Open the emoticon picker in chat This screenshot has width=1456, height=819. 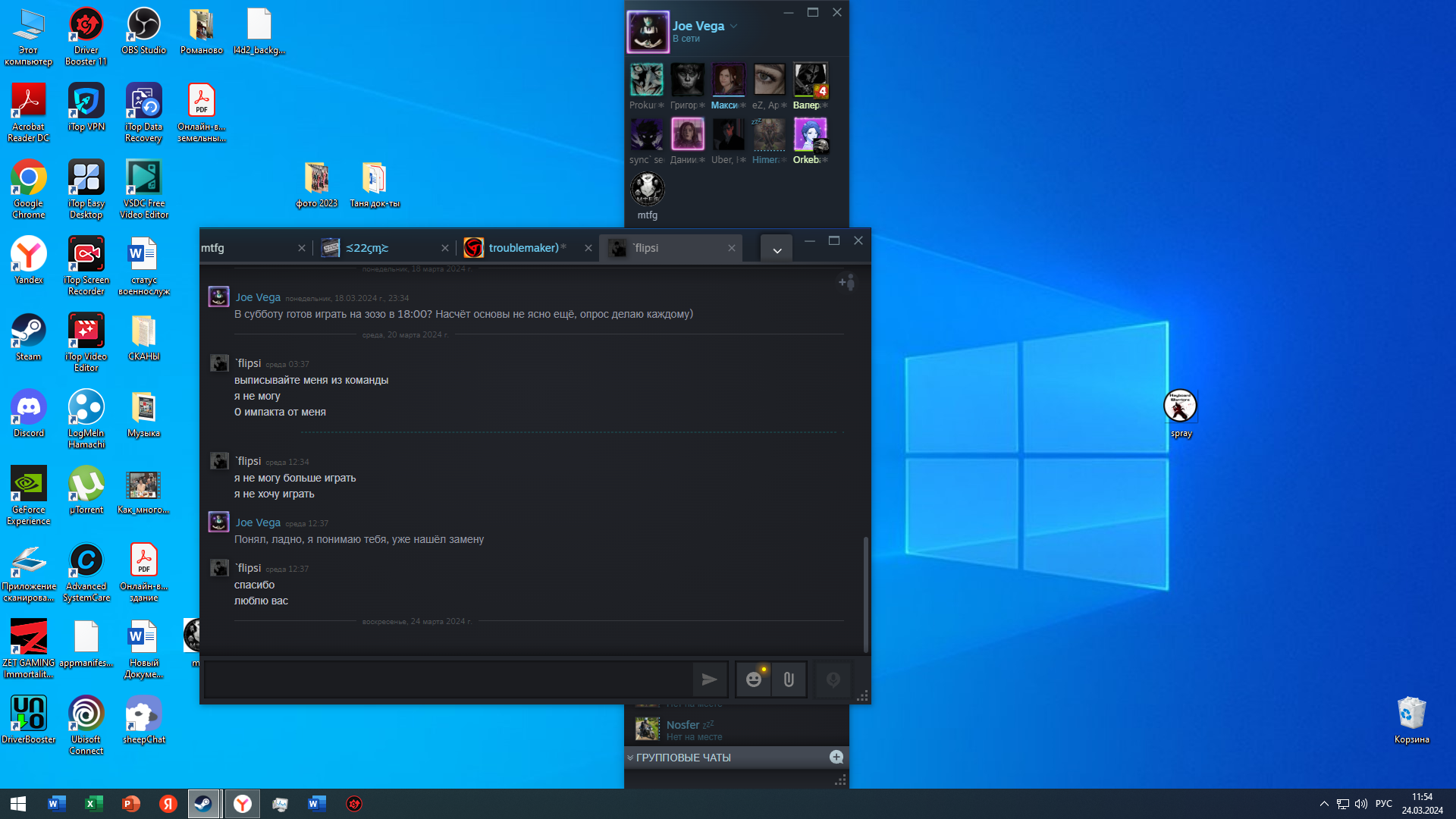pos(754,679)
